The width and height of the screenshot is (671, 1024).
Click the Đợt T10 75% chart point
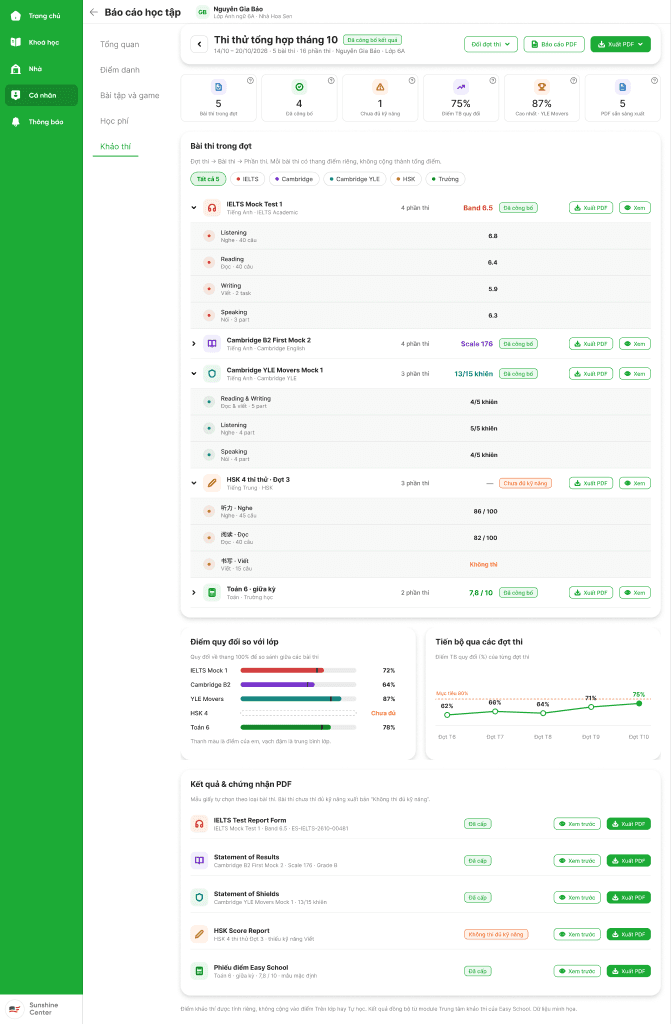point(639,703)
